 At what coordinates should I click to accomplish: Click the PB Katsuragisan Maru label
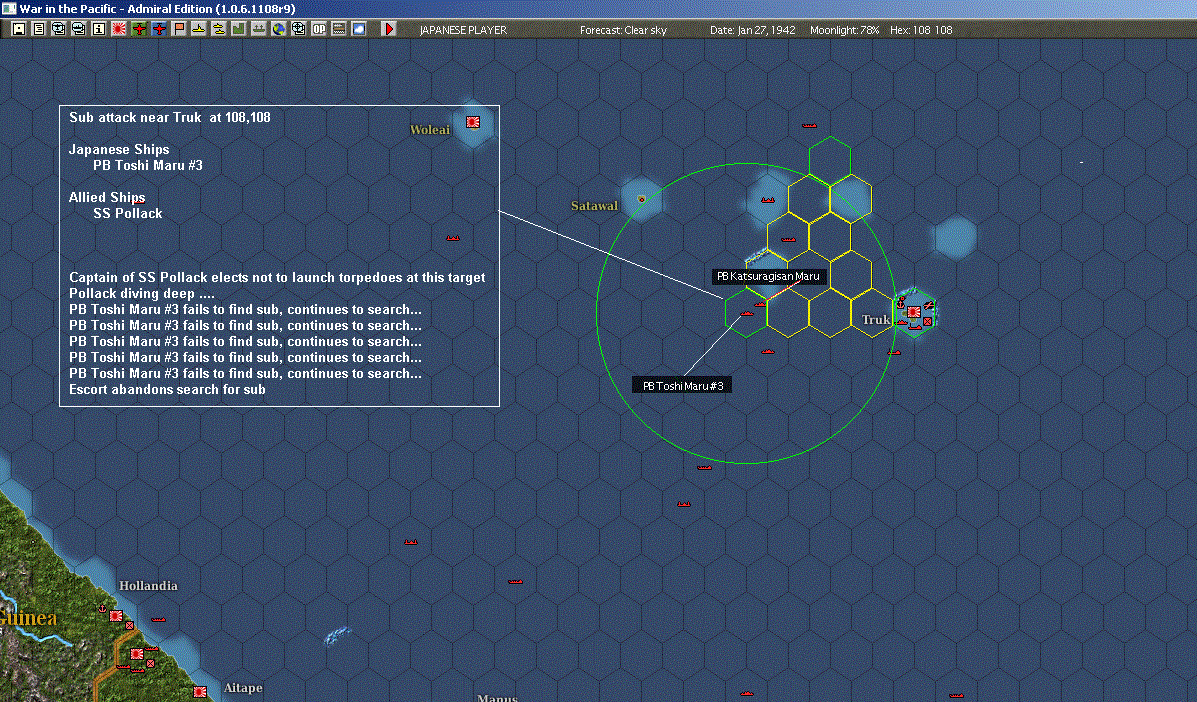(x=768, y=276)
